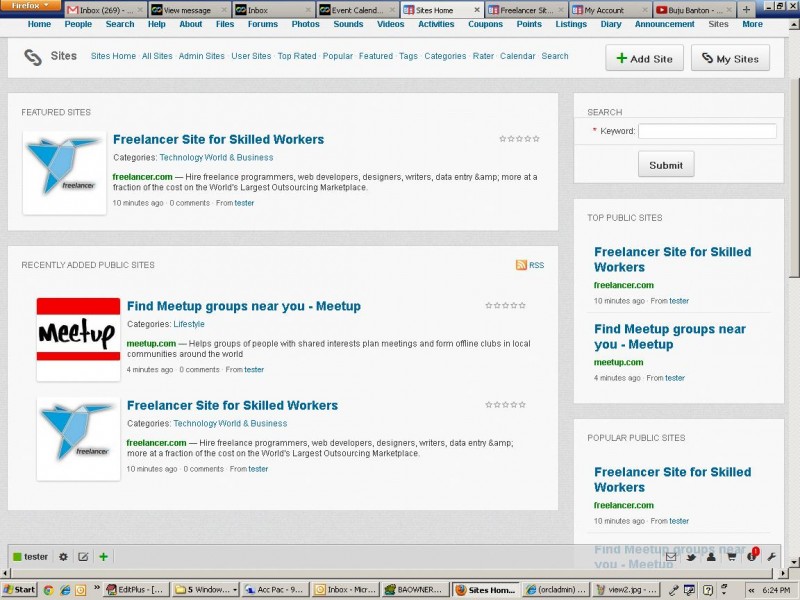This screenshot has width=800, height=600.
Task: Click the green plus in bottom bar
Action: coord(103,557)
